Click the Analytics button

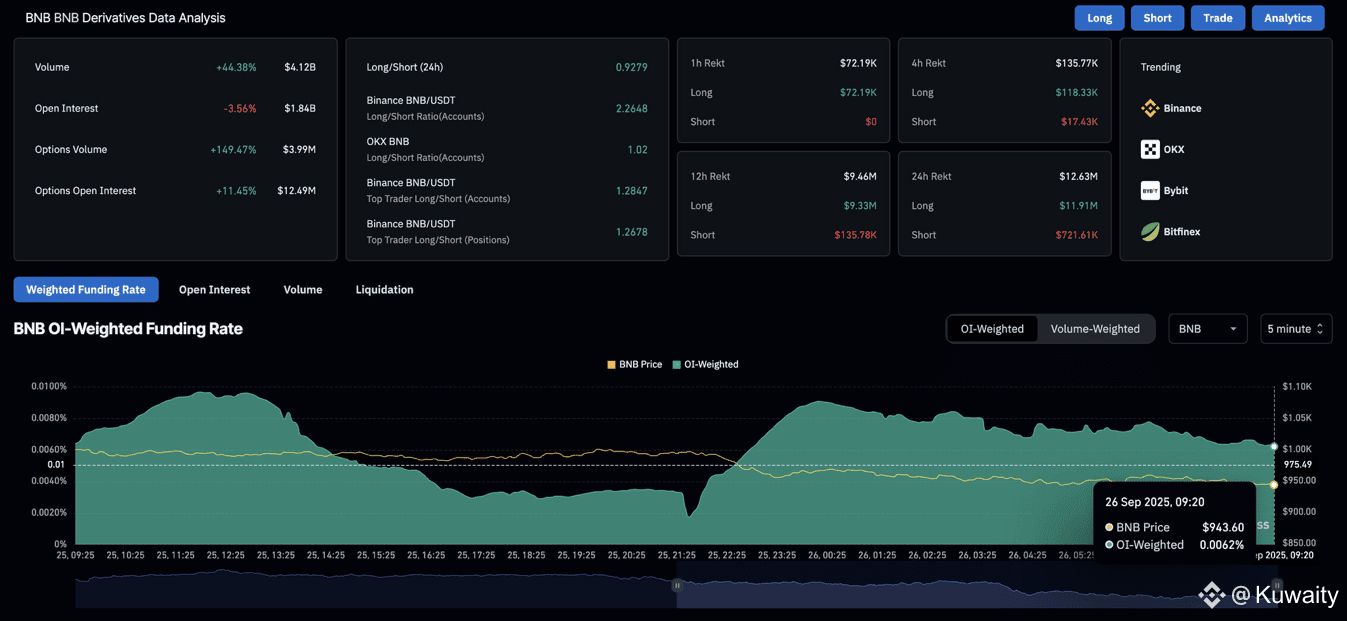click(1287, 18)
